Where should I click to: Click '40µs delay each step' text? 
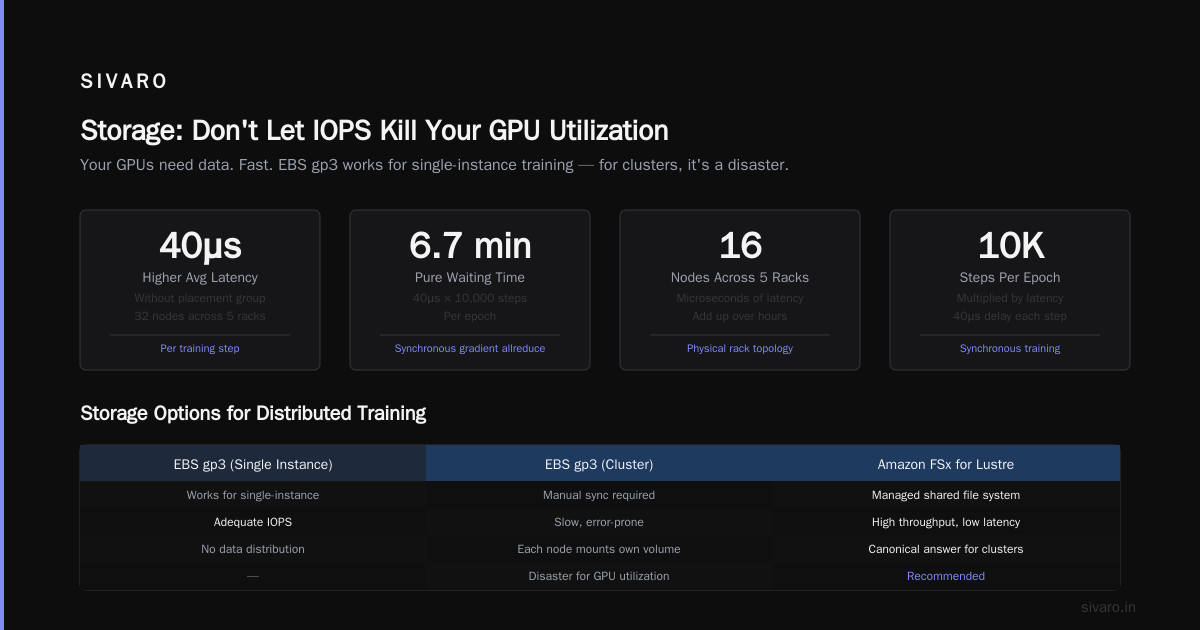point(1010,316)
